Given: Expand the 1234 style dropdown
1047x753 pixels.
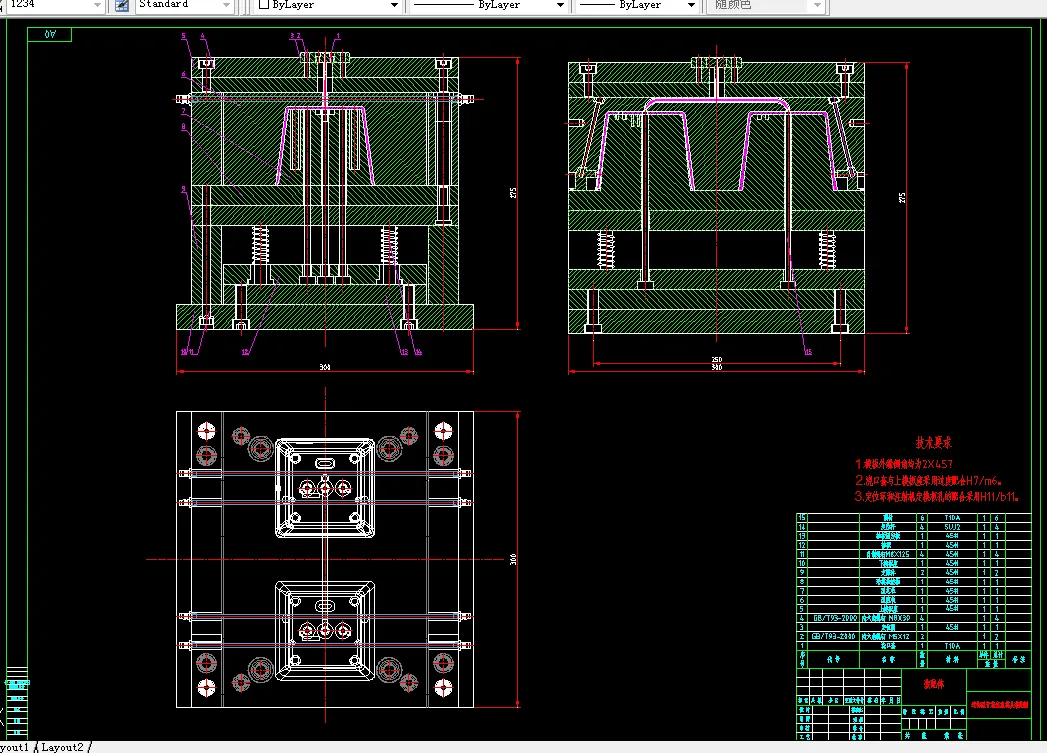Looking at the screenshot, I should (x=97, y=5).
